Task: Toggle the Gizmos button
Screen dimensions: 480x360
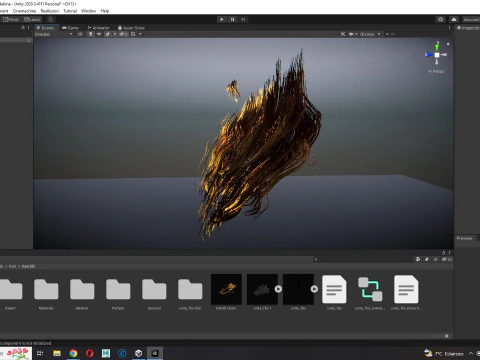Action: (x=367, y=34)
